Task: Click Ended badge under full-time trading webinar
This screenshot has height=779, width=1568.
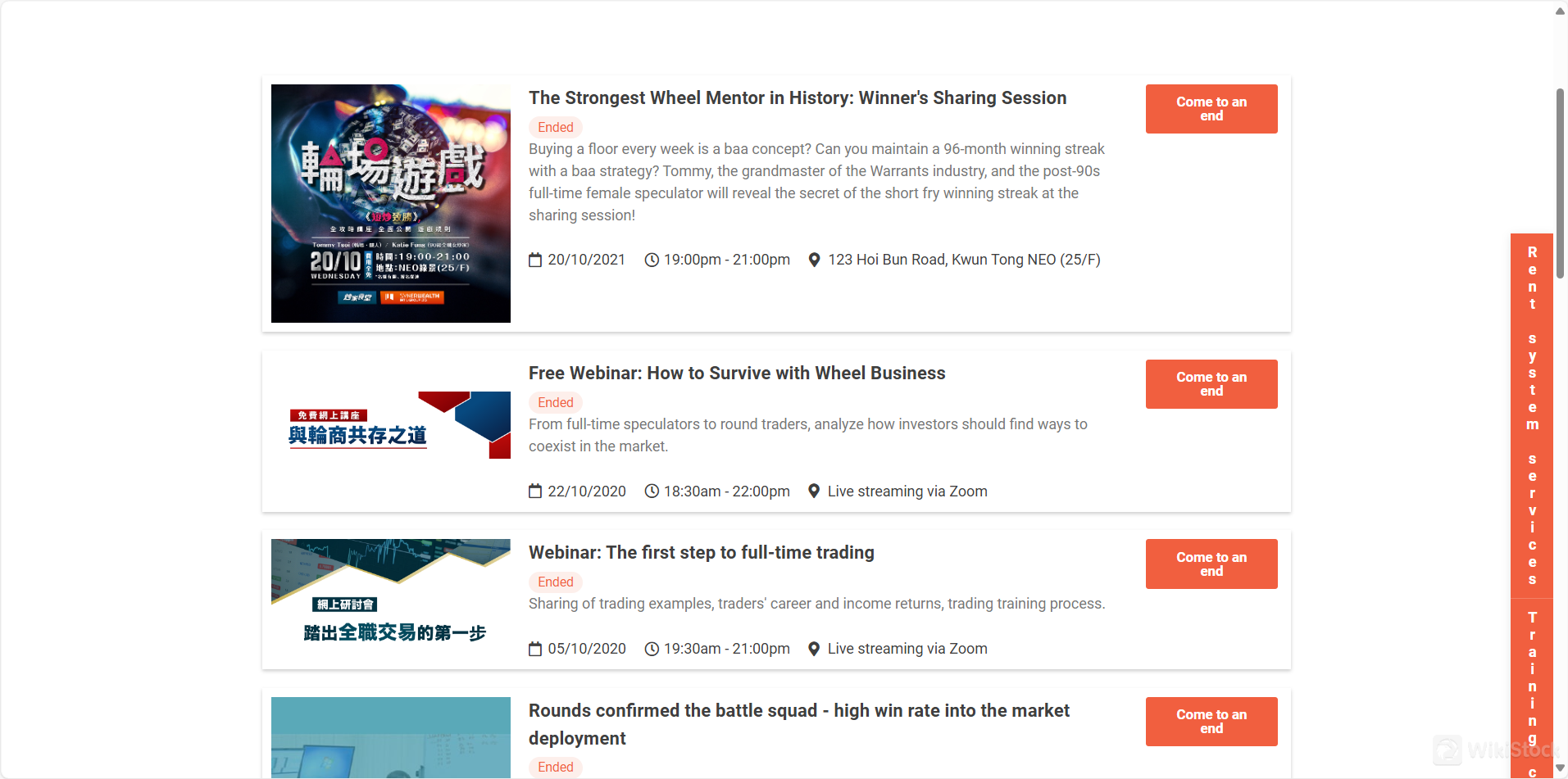Action: click(x=556, y=582)
